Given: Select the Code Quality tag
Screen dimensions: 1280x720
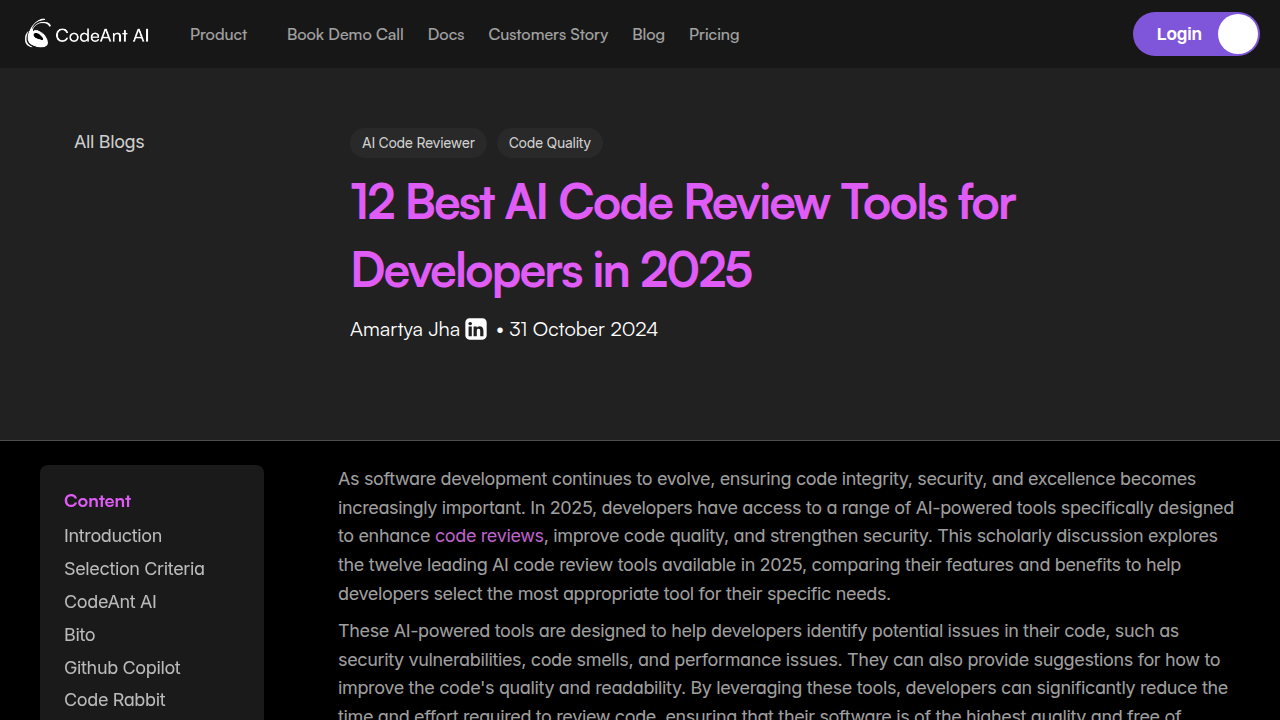Looking at the screenshot, I should click(x=549, y=143).
